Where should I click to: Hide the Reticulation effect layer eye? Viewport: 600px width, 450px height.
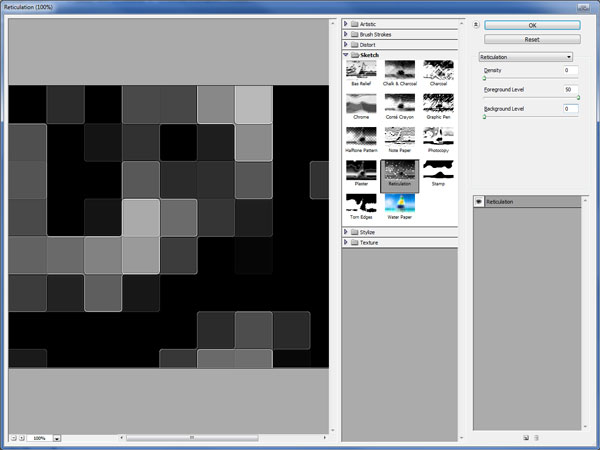tap(479, 202)
